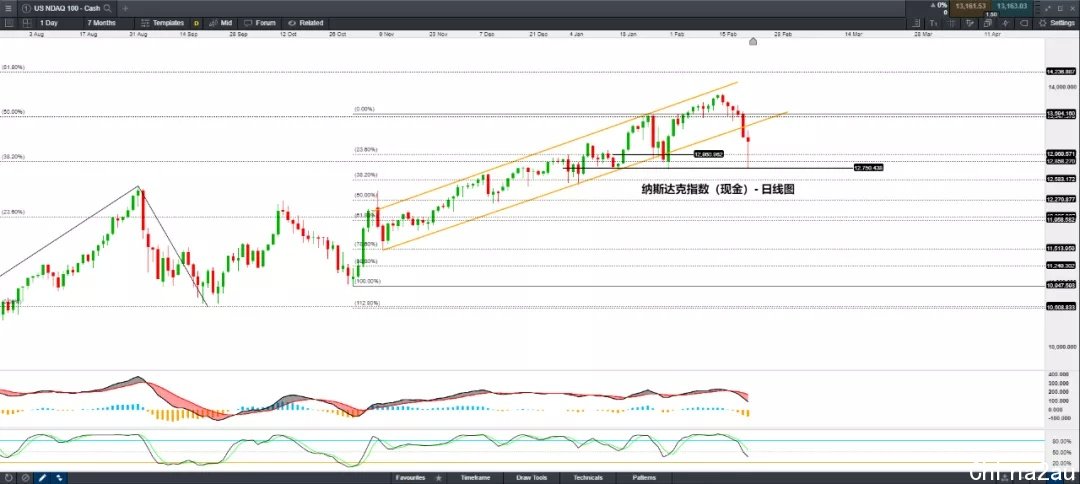Click the 10,608.833 axis price label

1061,307
